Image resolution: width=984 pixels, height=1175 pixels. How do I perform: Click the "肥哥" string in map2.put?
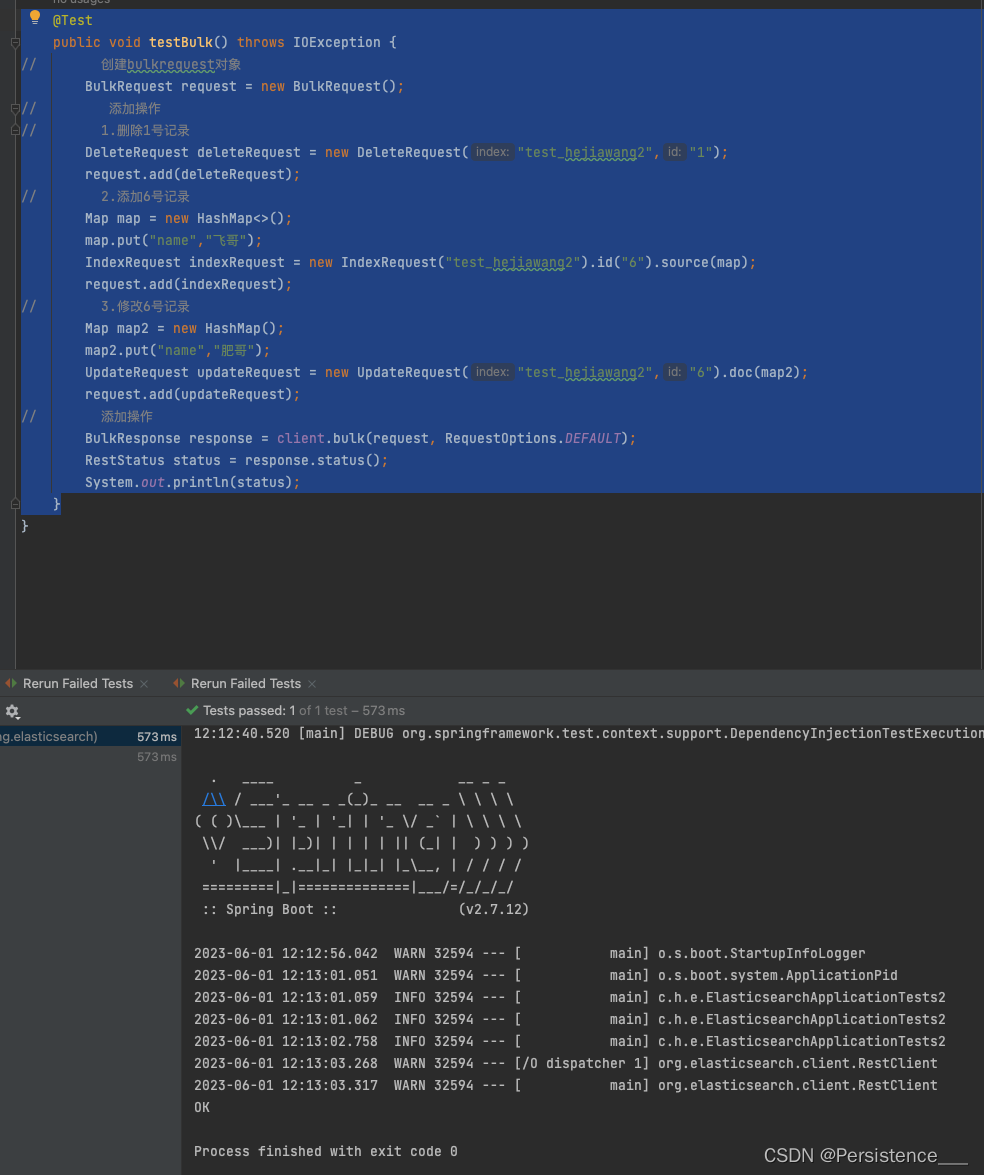[x=234, y=351]
